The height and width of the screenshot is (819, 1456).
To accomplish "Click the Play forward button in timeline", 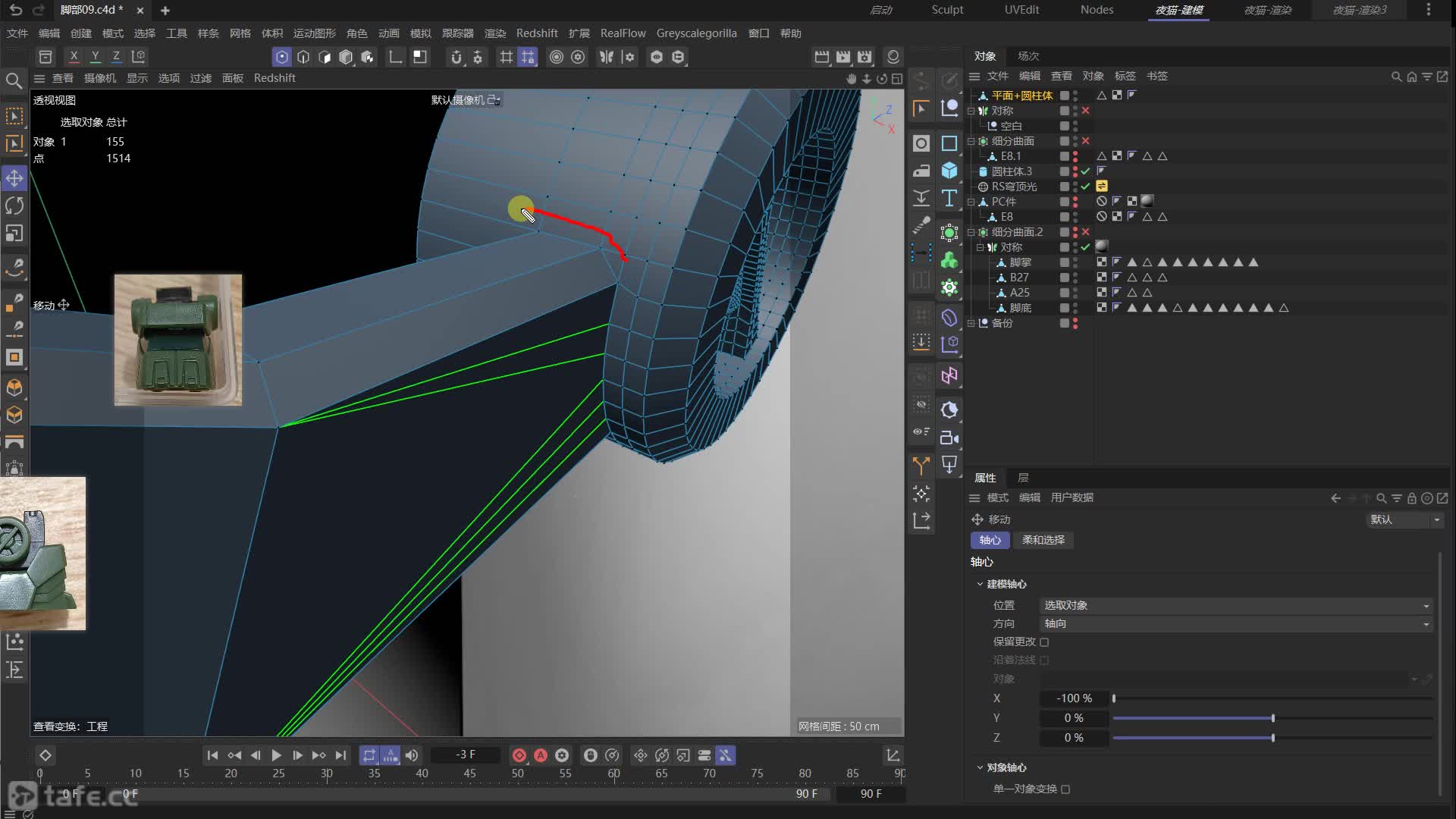I will coord(276,755).
